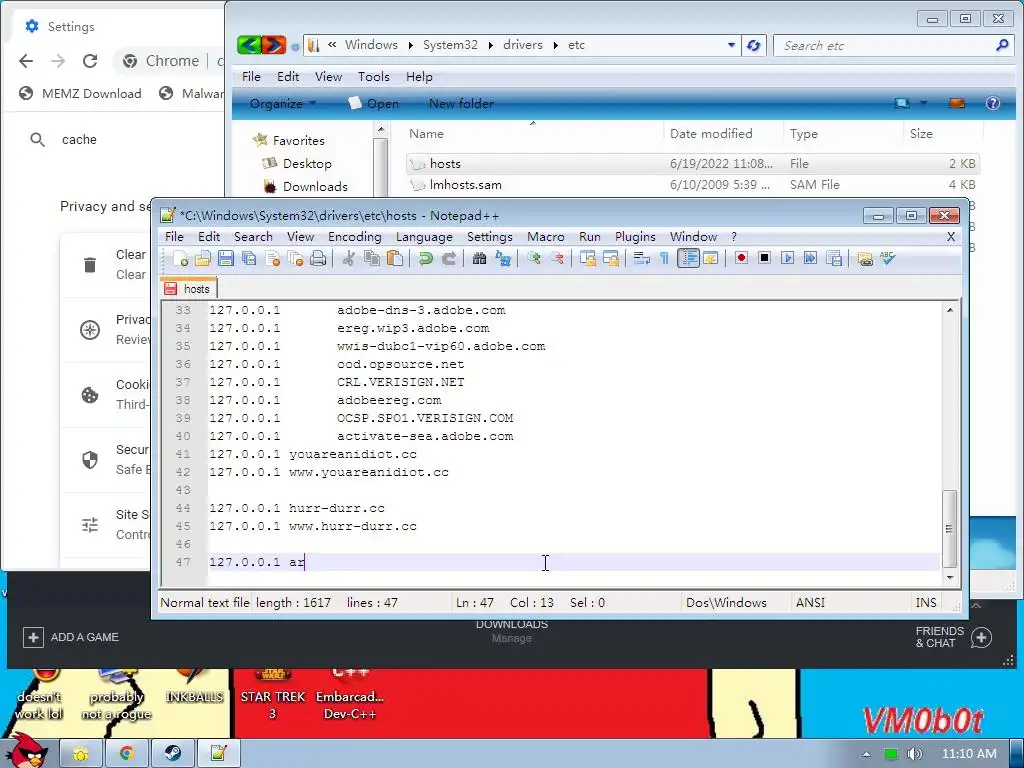This screenshot has width=1024, height=768.
Task: Click the Open file icon in Notepad++ toolbar
Action: [x=203, y=259]
